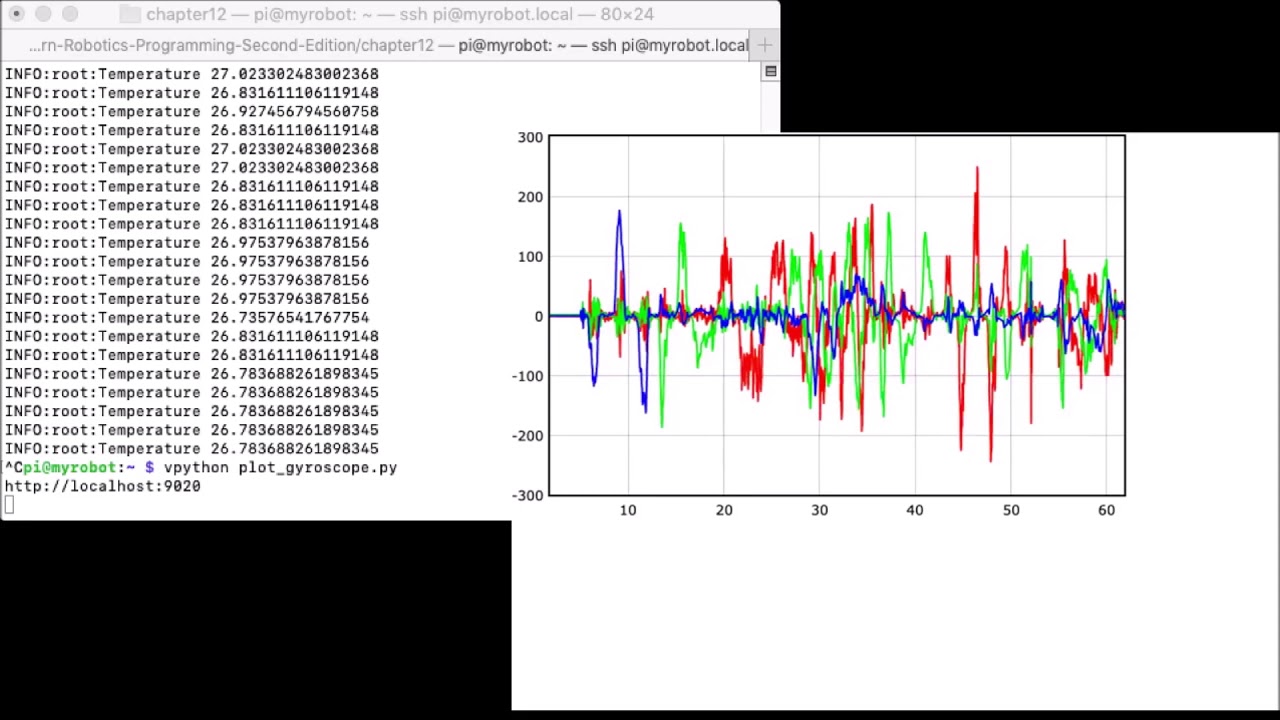This screenshot has height=720, width=1280.
Task: Open a new terminal tab with plus button
Action: [x=765, y=45]
